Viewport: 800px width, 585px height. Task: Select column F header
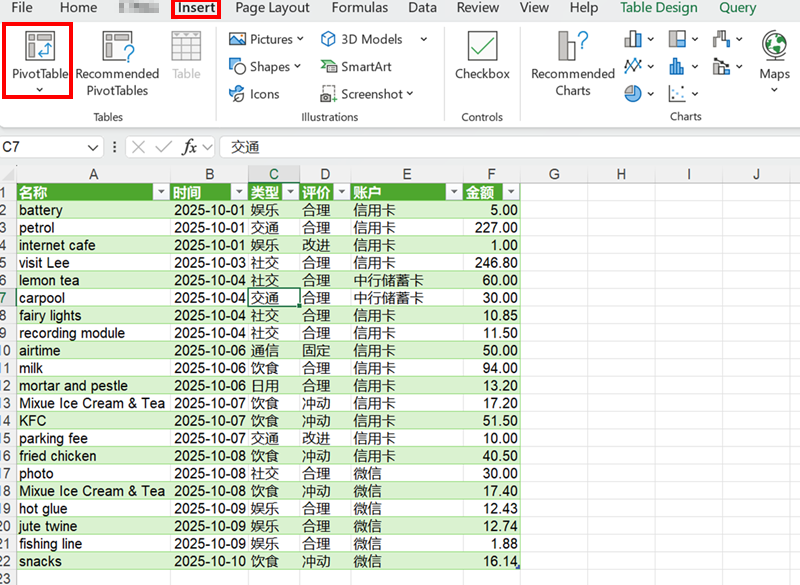coord(491,174)
